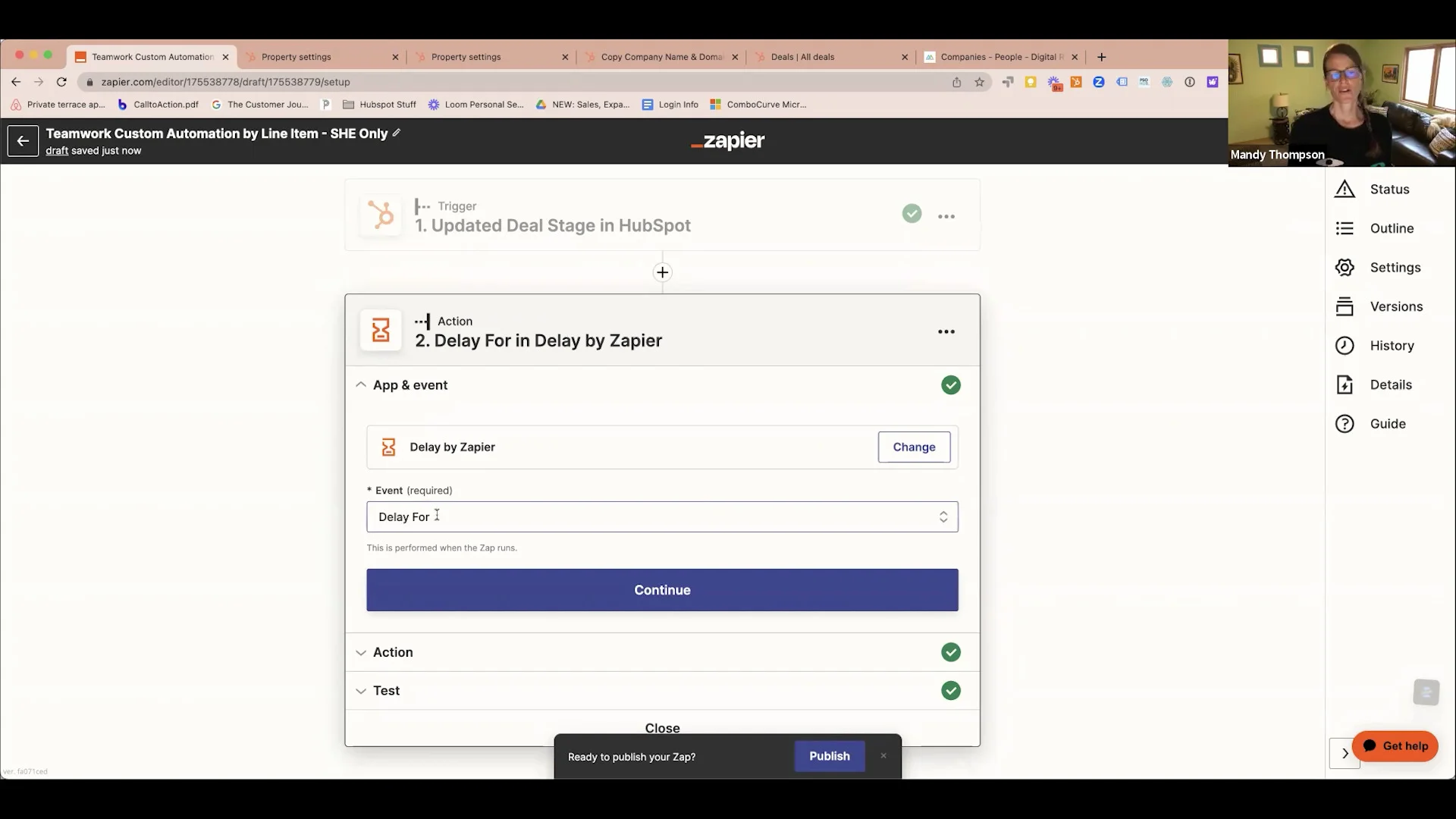Click the back arrow in Zapier header
The width and height of the screenshot is (1456, 819).
coord(23,141)
